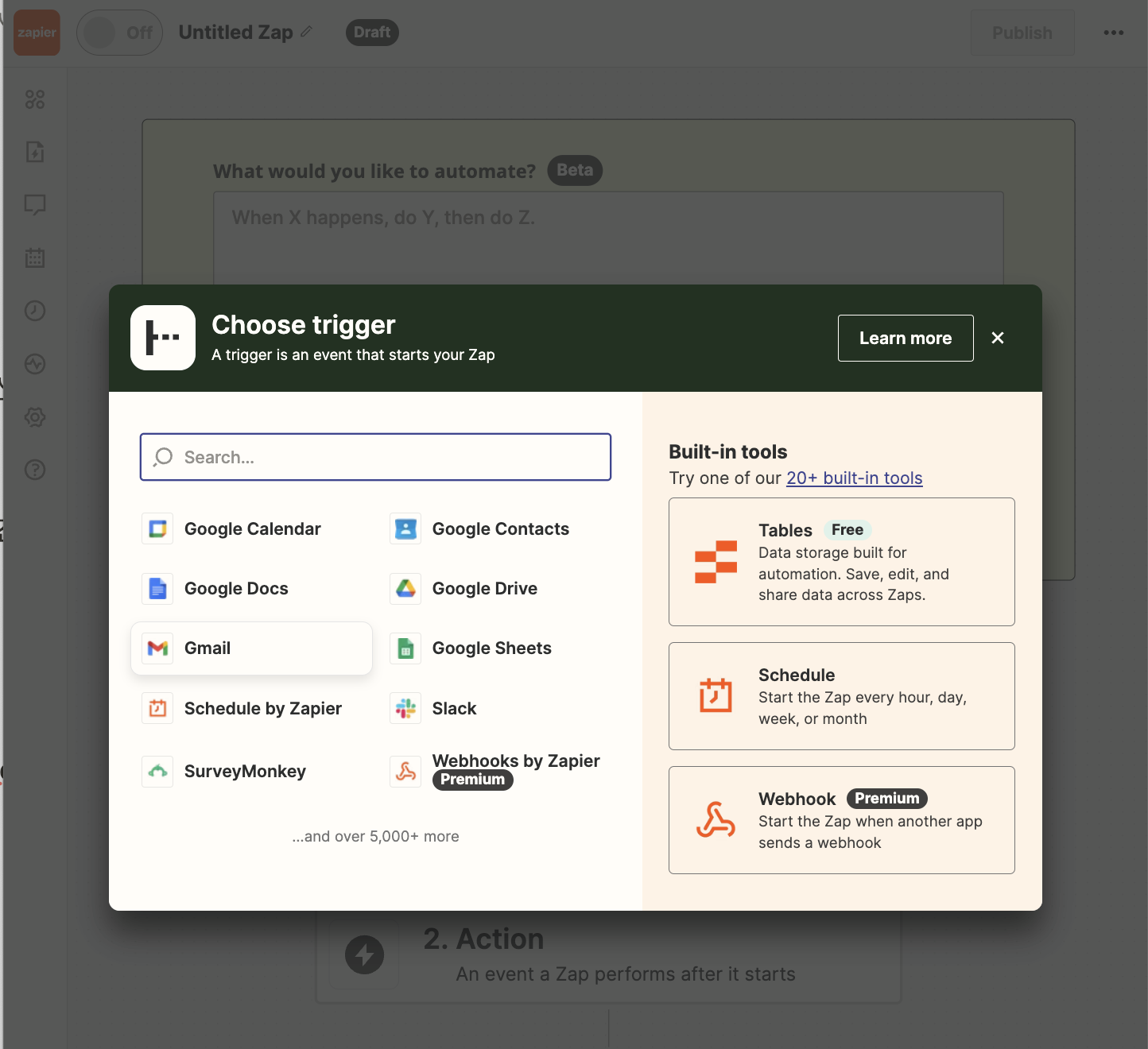Choose the SurveyMonkey icon

[158, 771]
